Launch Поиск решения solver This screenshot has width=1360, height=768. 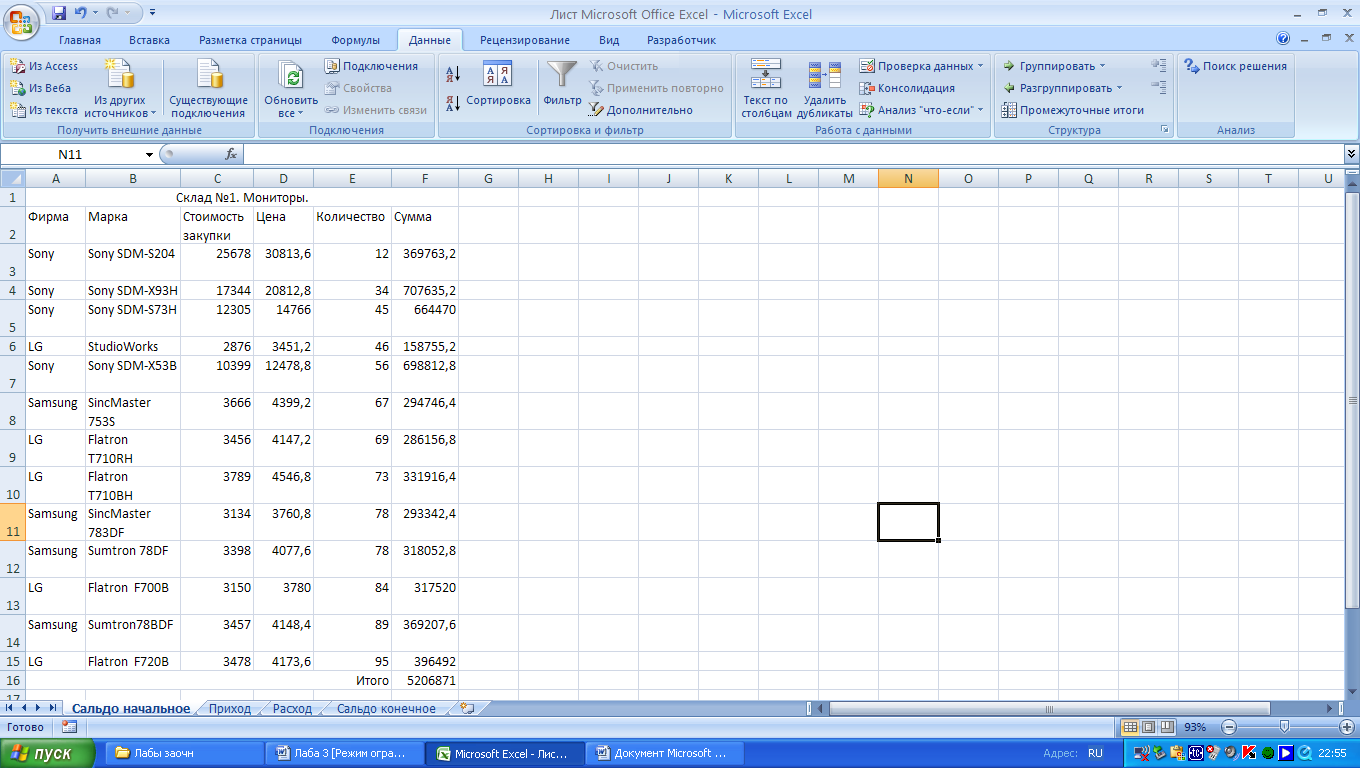[1235, 66]
